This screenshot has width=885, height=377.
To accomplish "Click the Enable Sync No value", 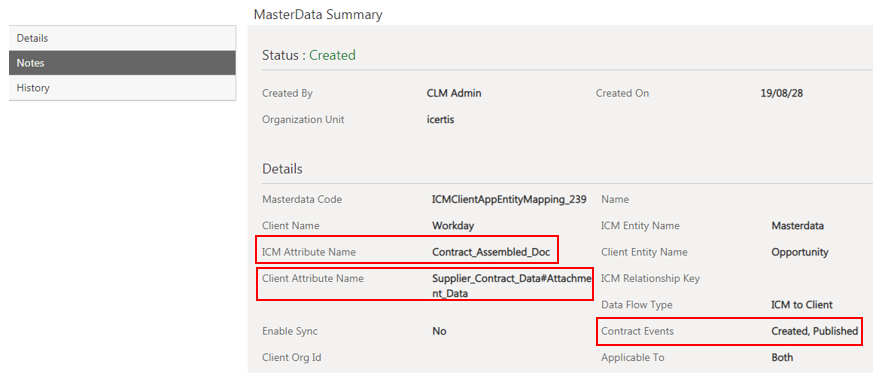I will coord(439,331).
